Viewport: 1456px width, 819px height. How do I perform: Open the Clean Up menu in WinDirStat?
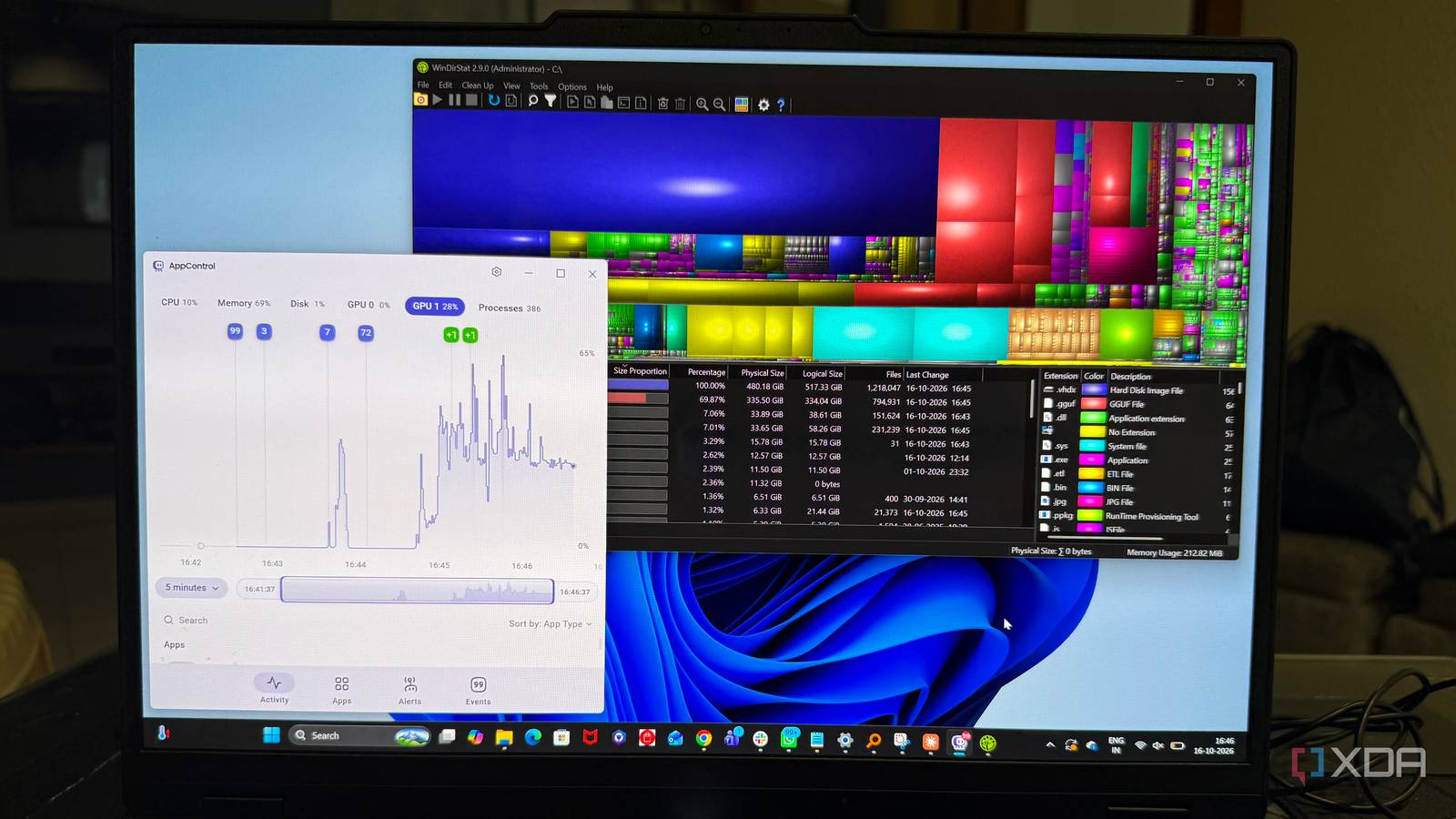[478, 86]
